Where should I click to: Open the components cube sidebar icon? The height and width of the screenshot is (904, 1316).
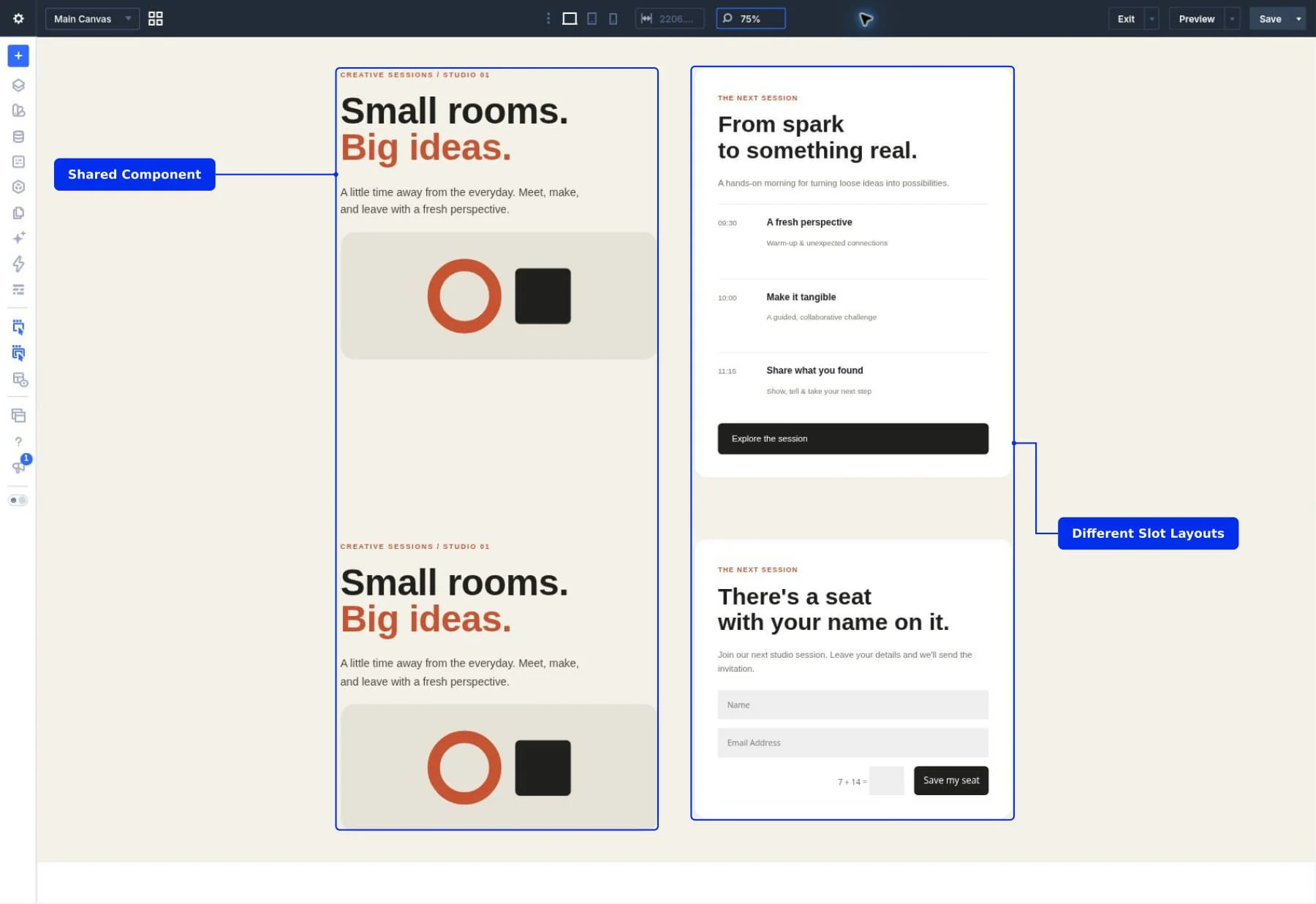pos(18,187)
